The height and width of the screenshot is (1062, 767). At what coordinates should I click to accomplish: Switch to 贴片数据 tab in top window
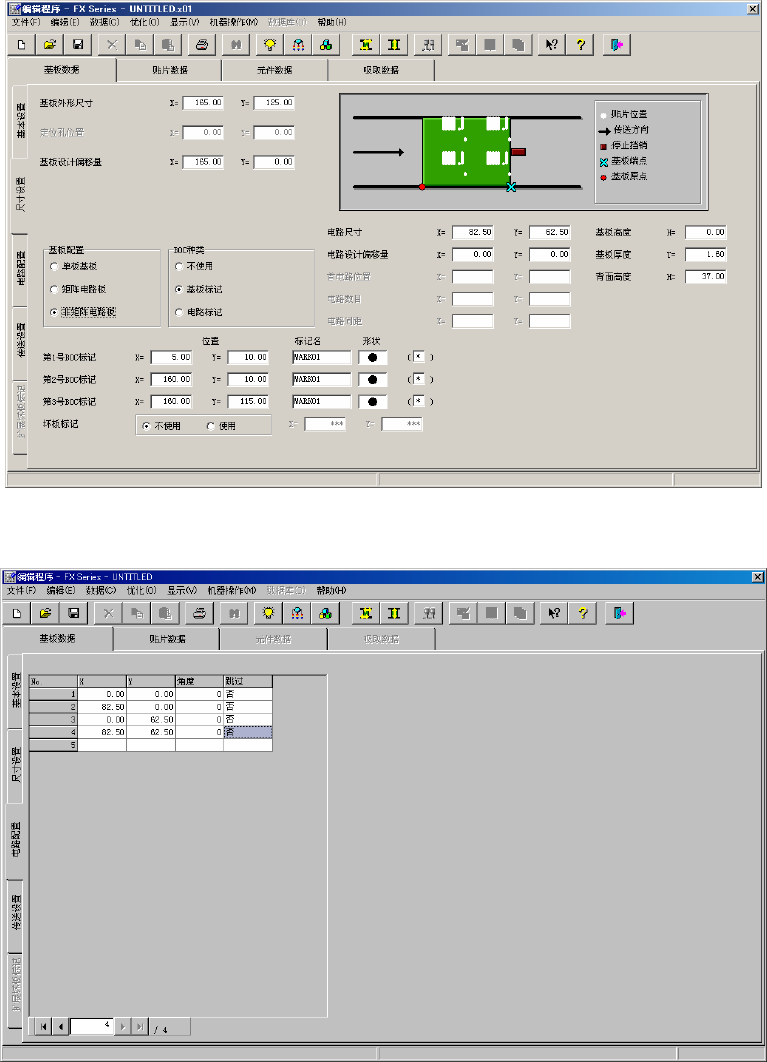tap(169, 70)
